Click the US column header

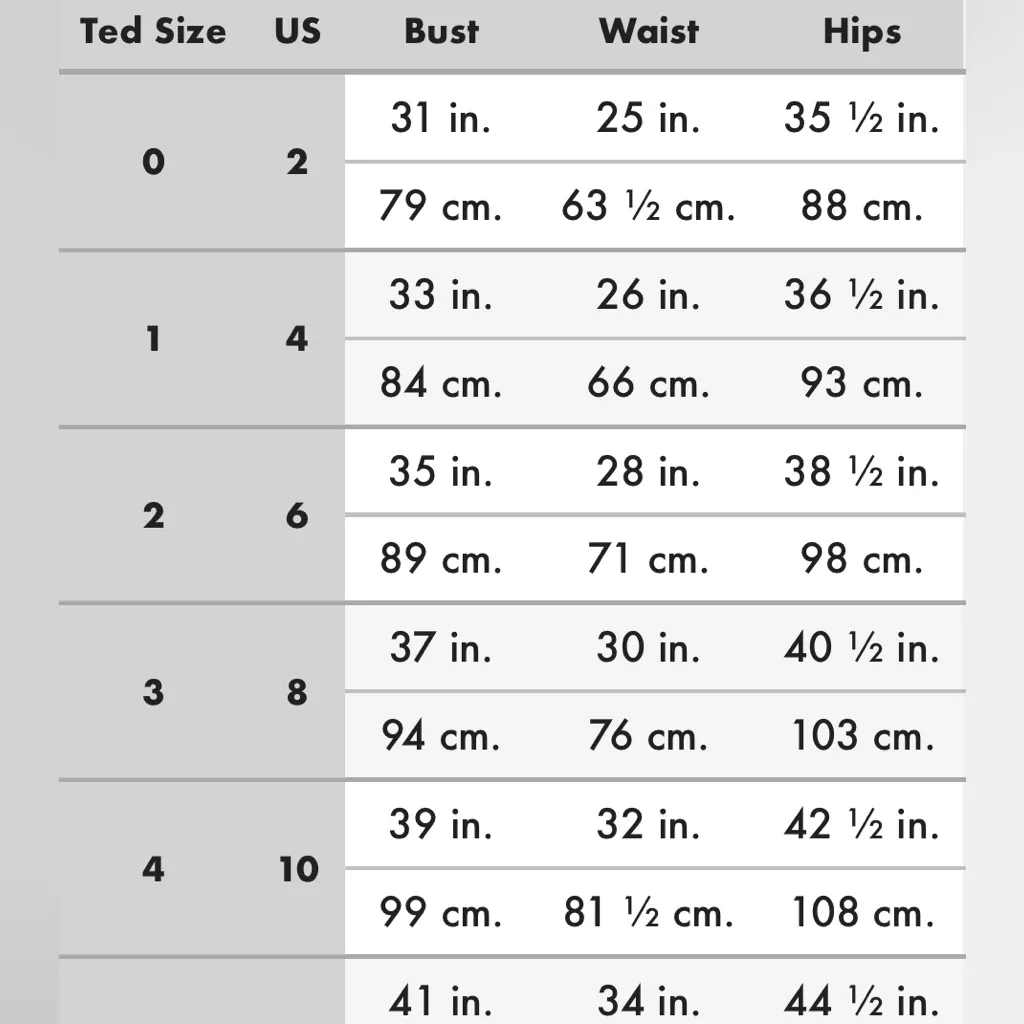click(297, 32)
